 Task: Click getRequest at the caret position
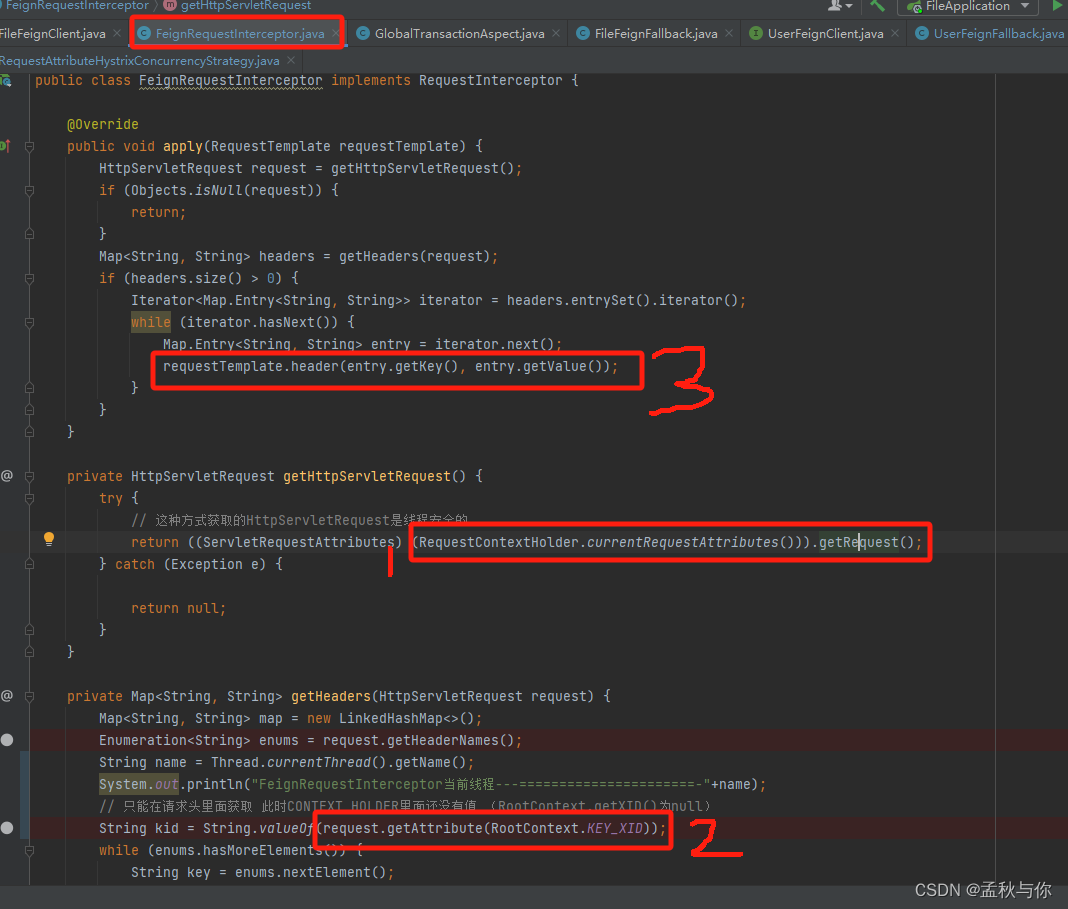click(x=858, y=542)
